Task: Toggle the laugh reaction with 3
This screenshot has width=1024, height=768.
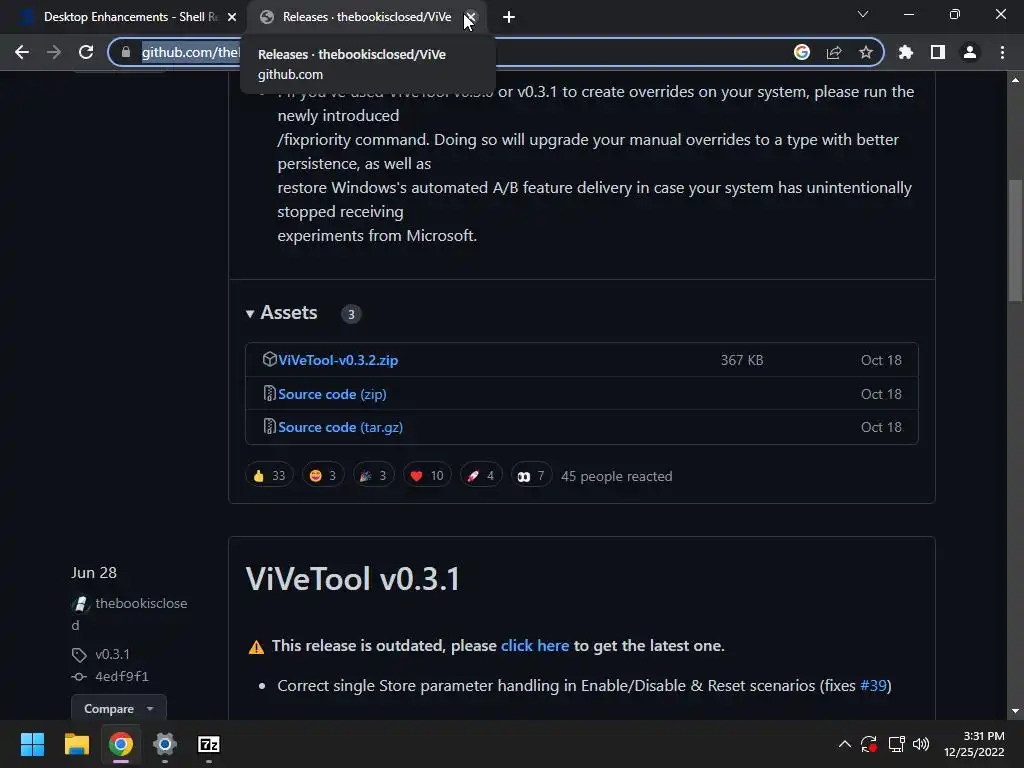Action: [x=323, y=475]
